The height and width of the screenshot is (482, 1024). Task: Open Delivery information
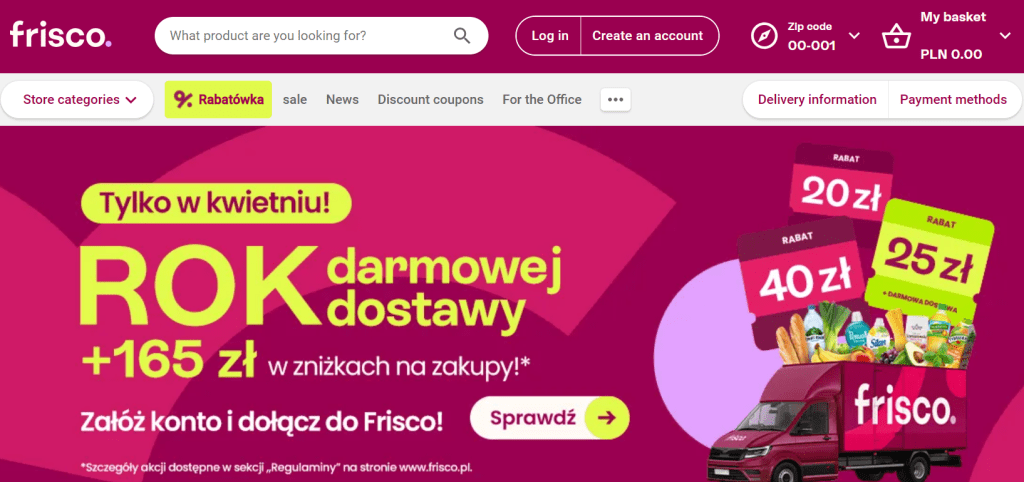tap(817, 100)
